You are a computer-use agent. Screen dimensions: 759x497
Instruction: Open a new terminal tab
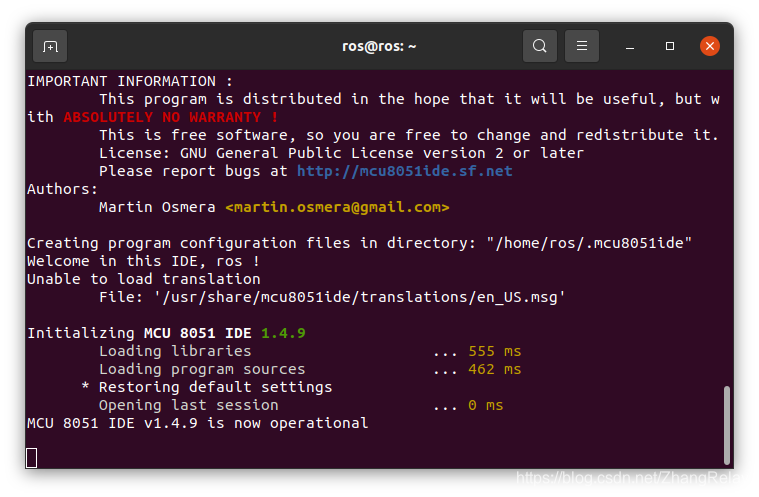[x=50, y=46]
